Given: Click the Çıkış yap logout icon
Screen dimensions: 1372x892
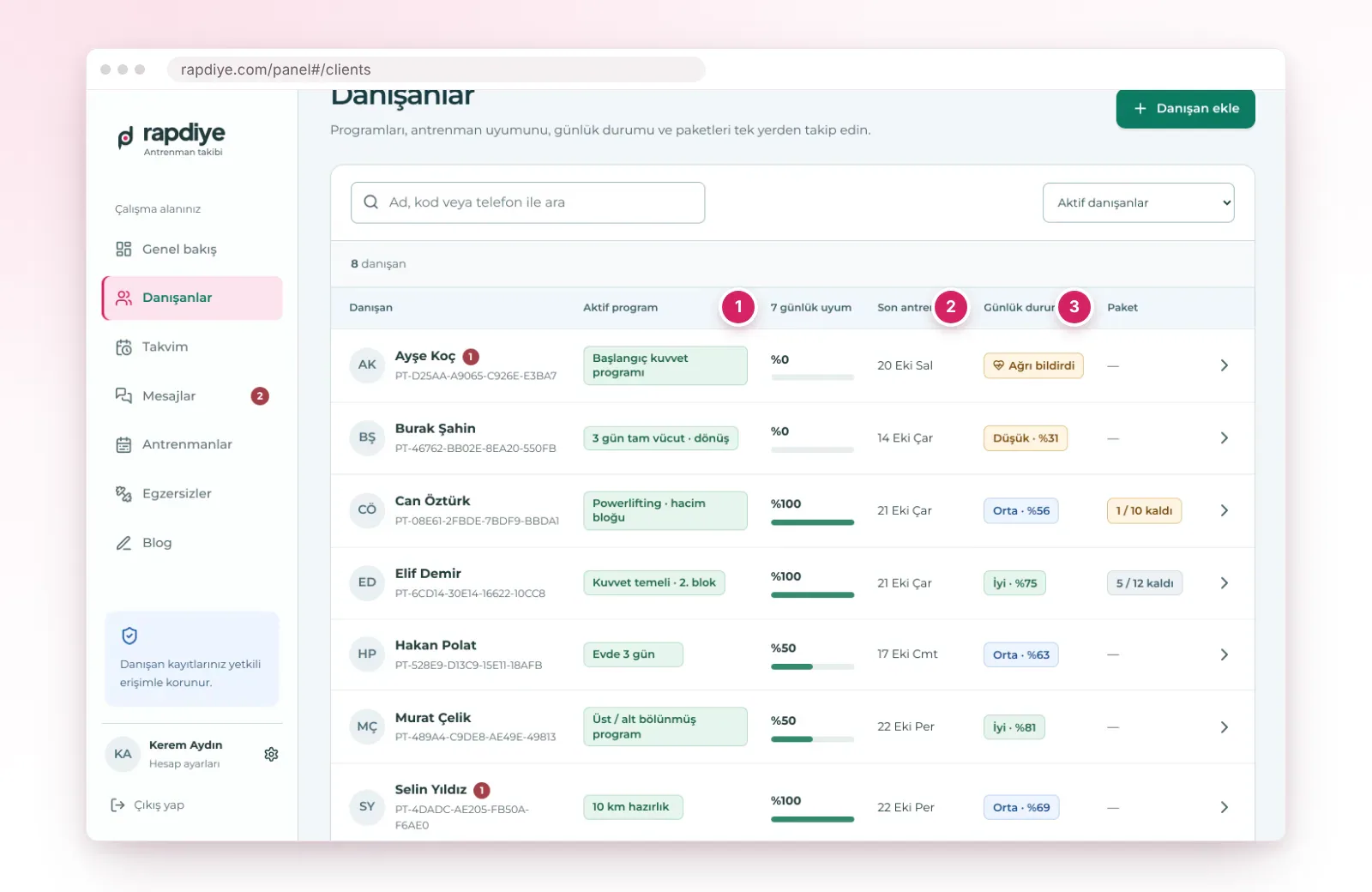Looking at the screenshot, I should tap(117, 805).
